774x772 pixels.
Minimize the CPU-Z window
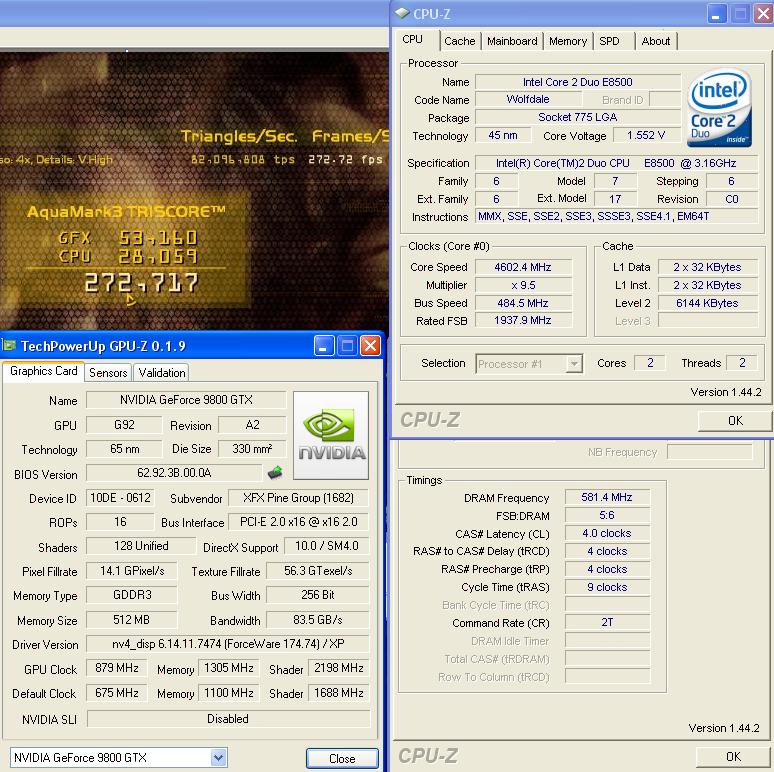716,14
